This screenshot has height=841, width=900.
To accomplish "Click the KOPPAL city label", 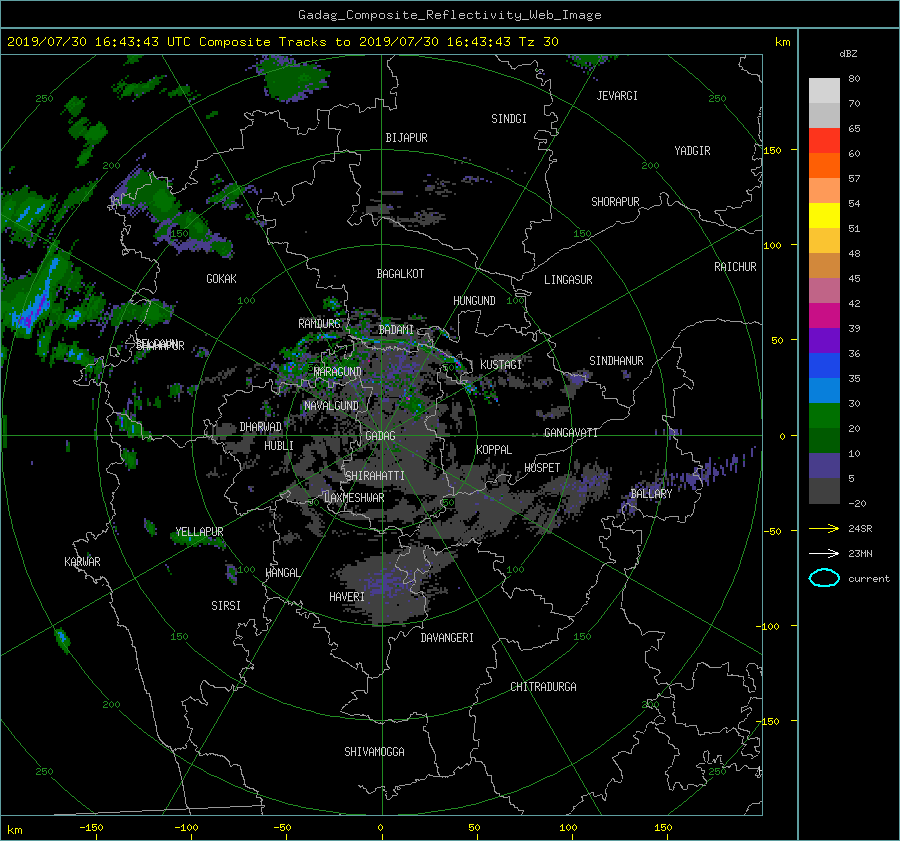I will point(494,450).
